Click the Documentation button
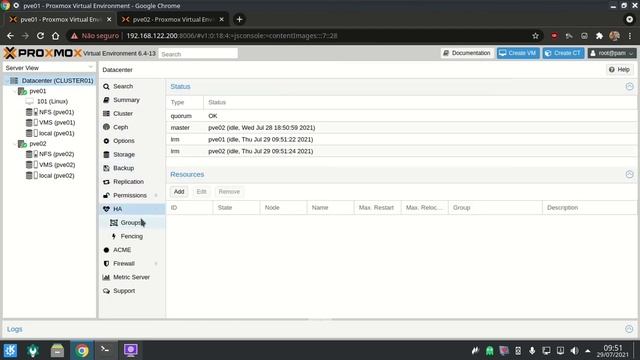This screenshot has width=640, height=360. point(467,53)
